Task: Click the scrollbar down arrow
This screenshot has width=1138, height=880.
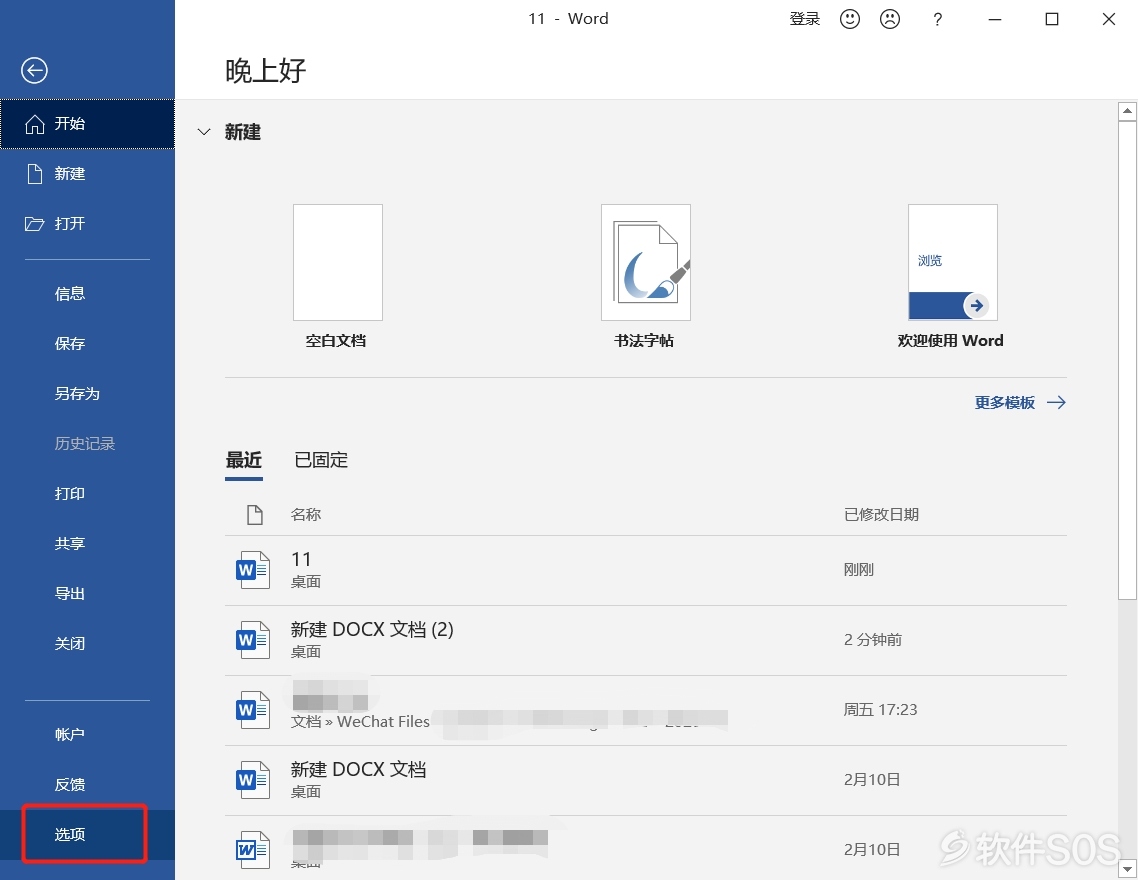Action: (1127, 868)
